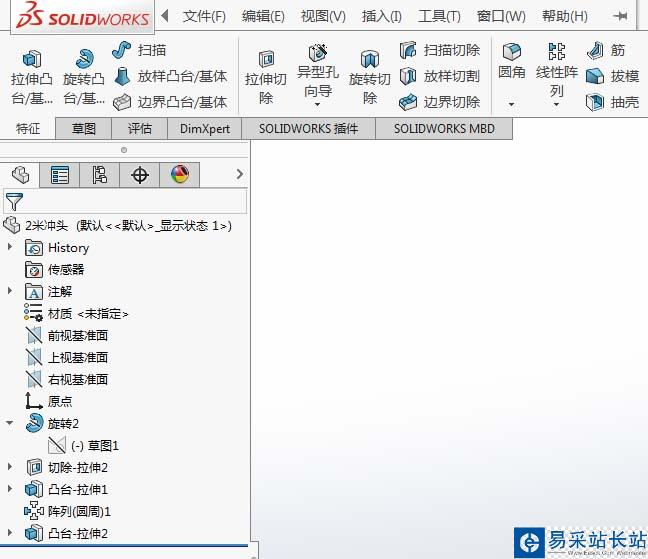This screenshot has height=559, width=648.
Task: Expand the History folder
Action: pyautogui.click(x=10, y=247)
